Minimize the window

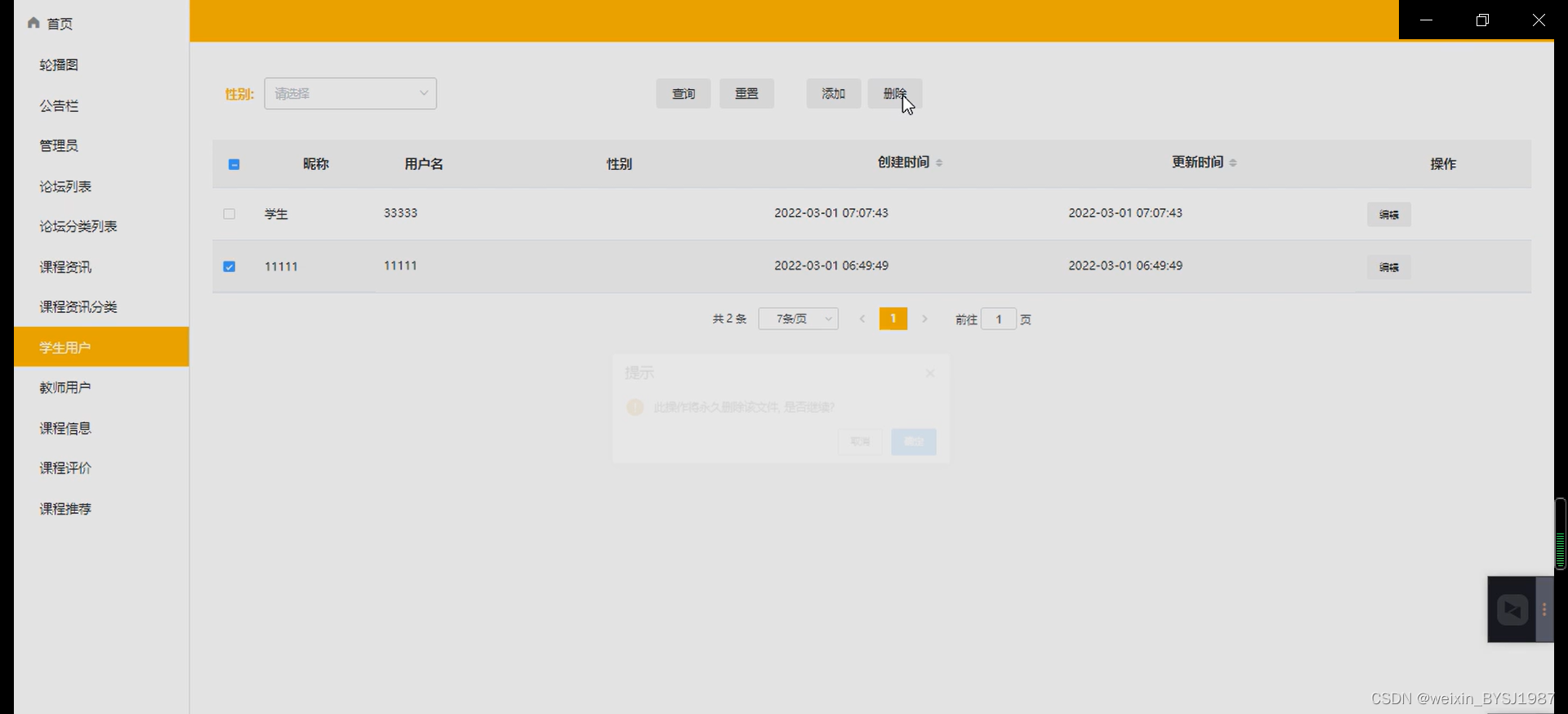click(x=1427, y=20)
